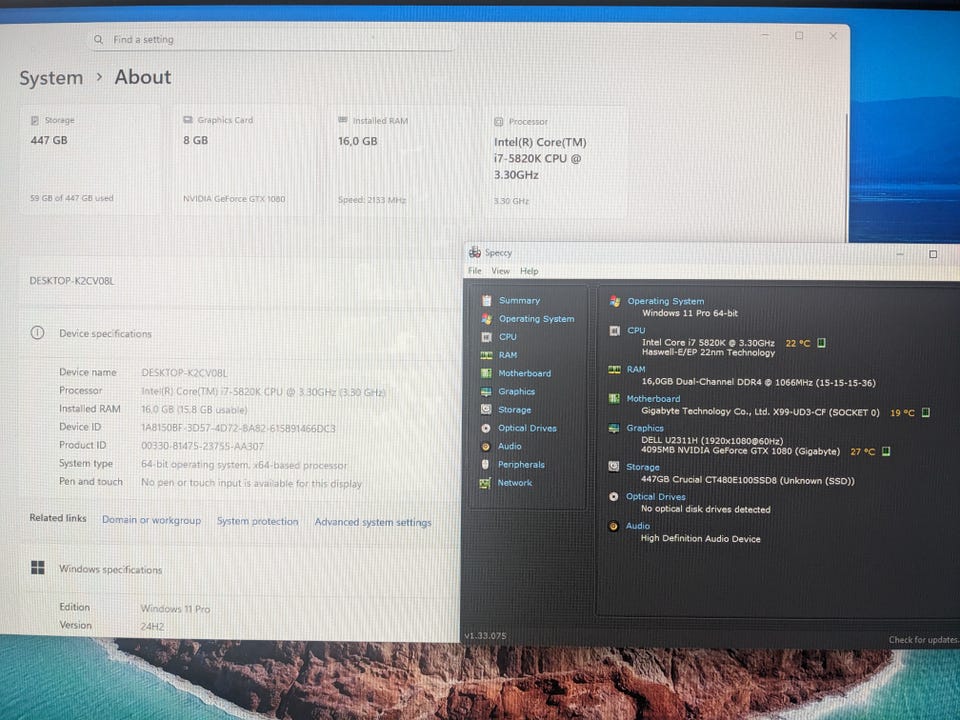This screenshot has height=720, width=960.
Task: Select Motherboard in Speccy navigation list
Action: click(524, 373)
